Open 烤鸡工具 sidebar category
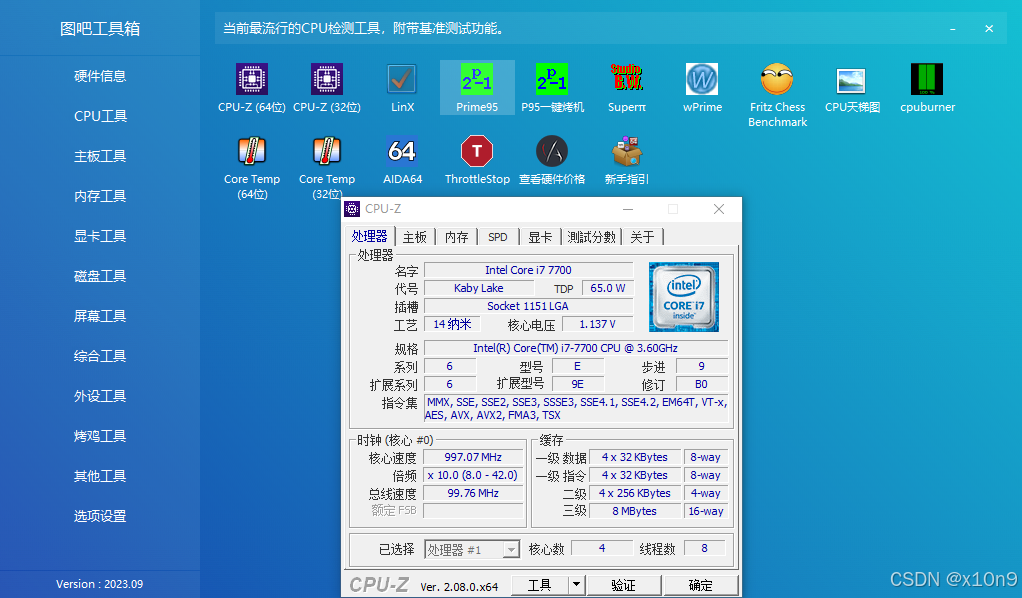1022x598 pixels. coord(100,436)
